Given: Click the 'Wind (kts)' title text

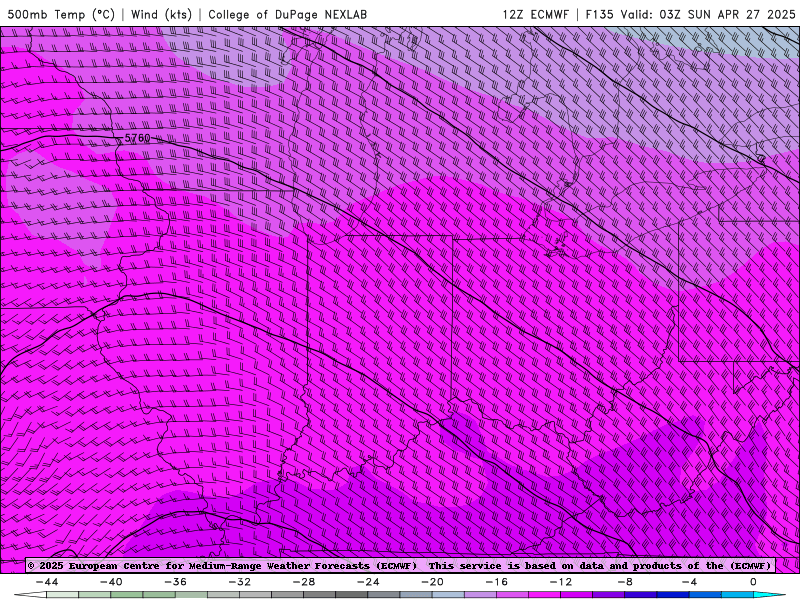Looking at the screenshot, I should pyautogui.click(x=161, y=14).
